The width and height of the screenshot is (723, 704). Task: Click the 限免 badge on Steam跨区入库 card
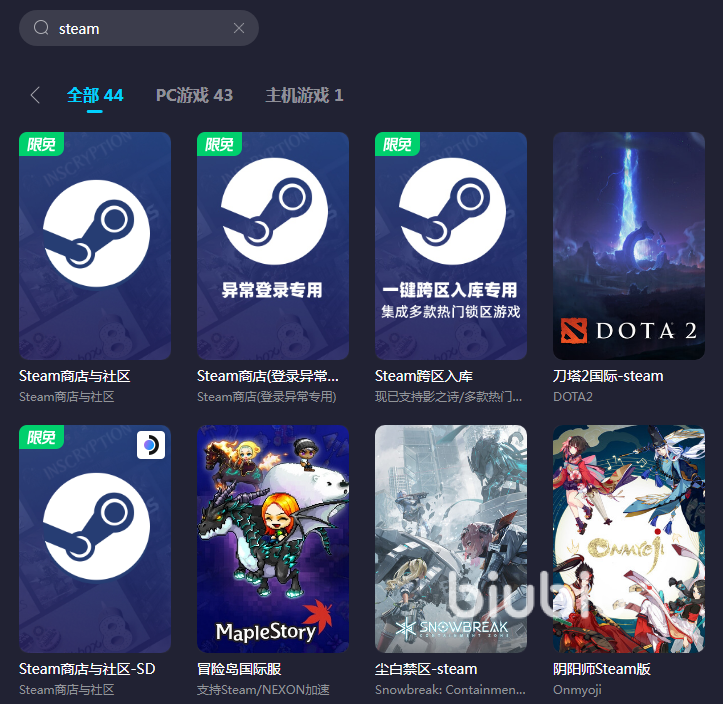(397, 144)
